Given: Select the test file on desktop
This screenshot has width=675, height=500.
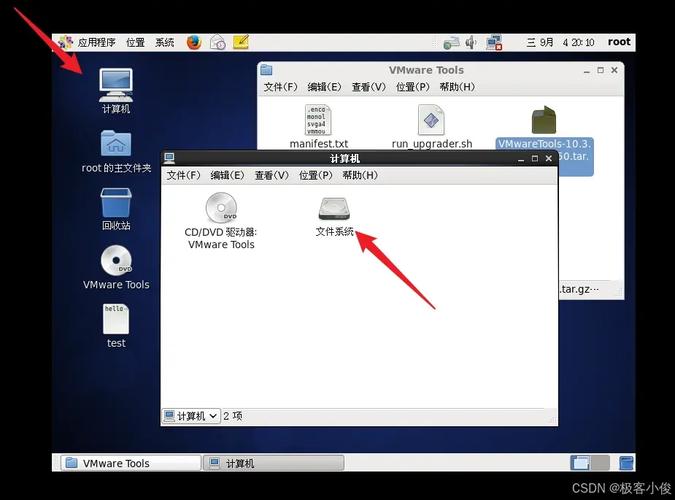Looking at the screenshot, I should point(116,326).
